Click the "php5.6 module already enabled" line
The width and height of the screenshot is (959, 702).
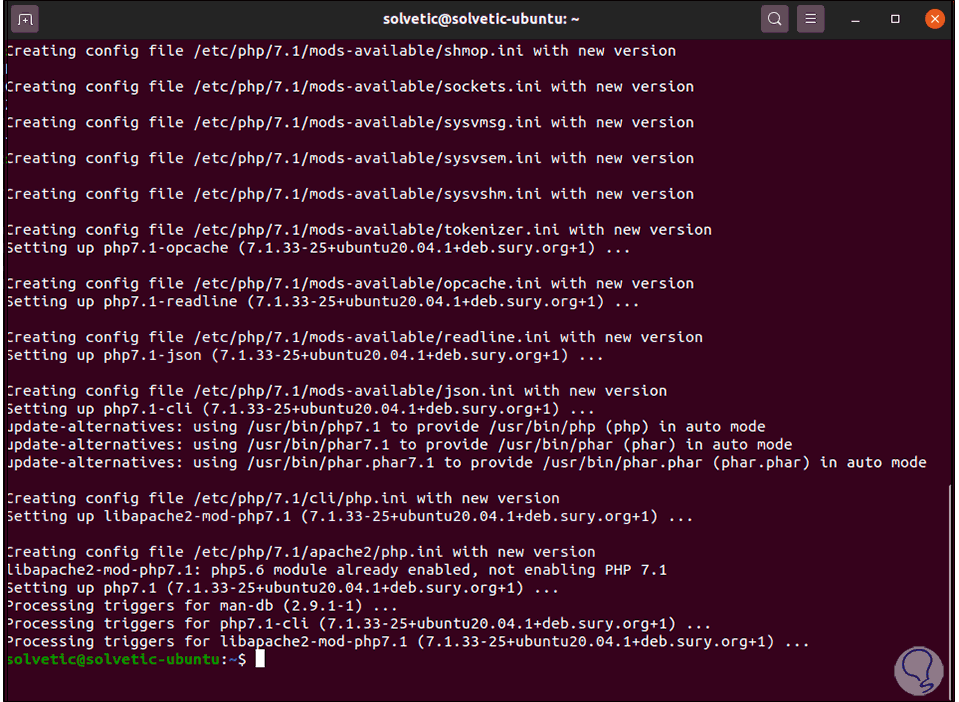pyautogui.click(x=336, y=570)
